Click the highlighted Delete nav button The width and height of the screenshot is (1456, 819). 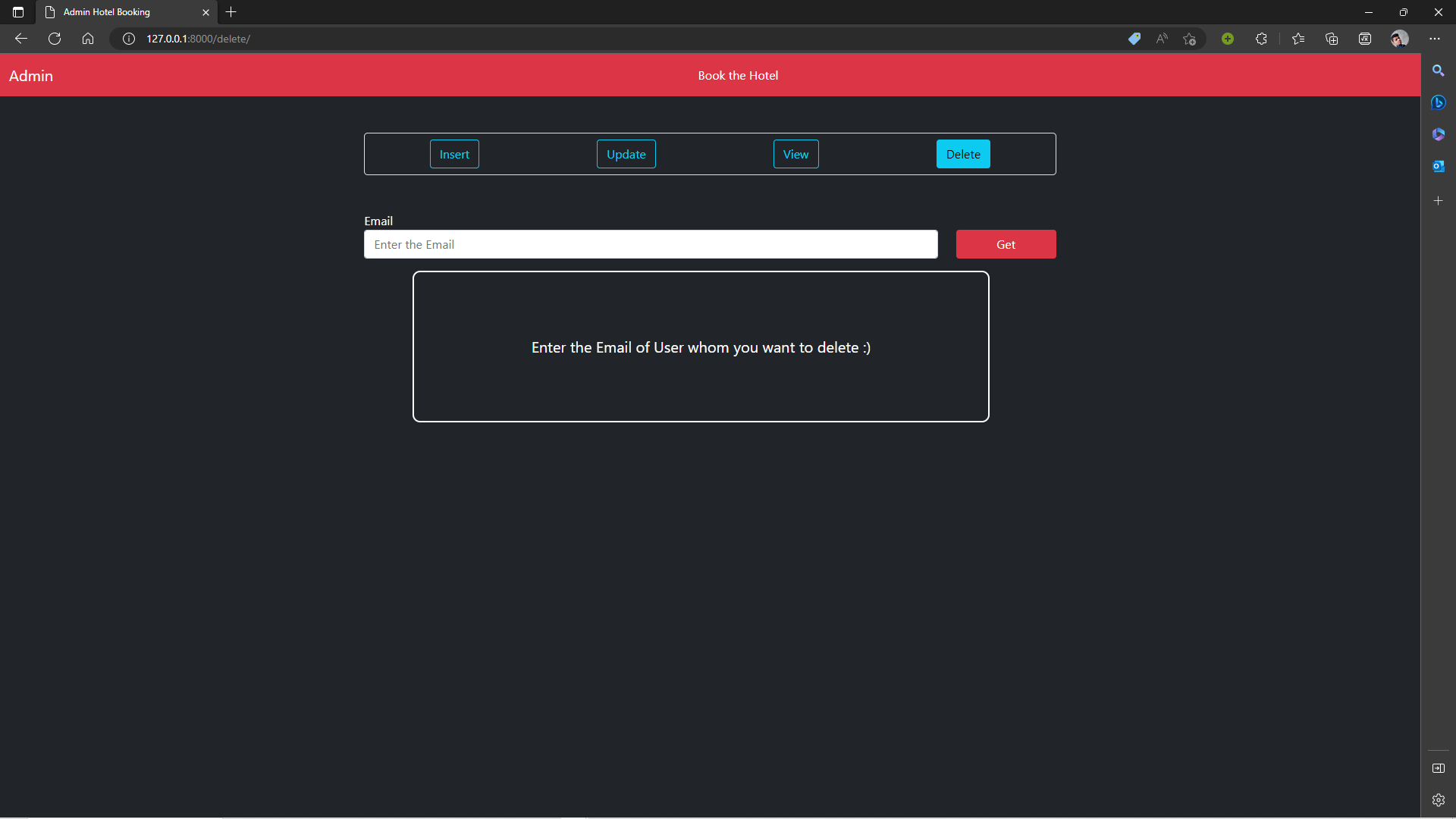click(963, 154)
